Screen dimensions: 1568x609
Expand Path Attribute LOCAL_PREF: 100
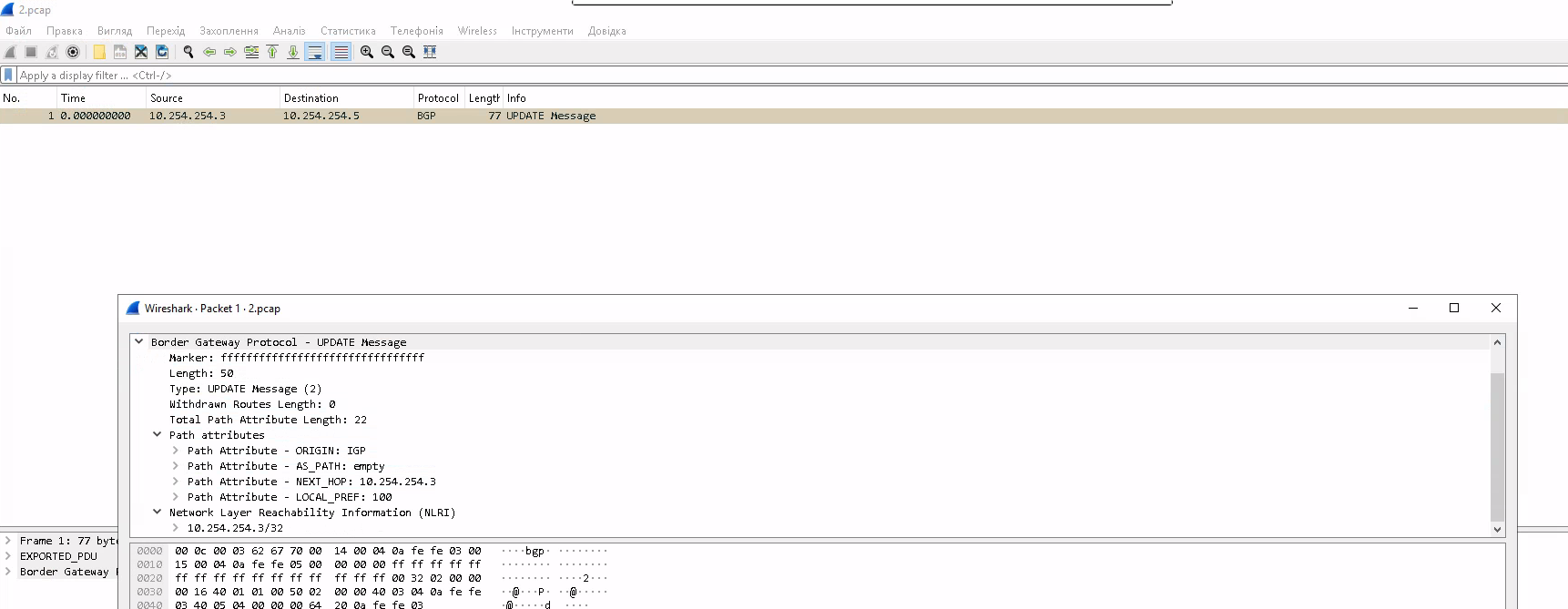176,497
